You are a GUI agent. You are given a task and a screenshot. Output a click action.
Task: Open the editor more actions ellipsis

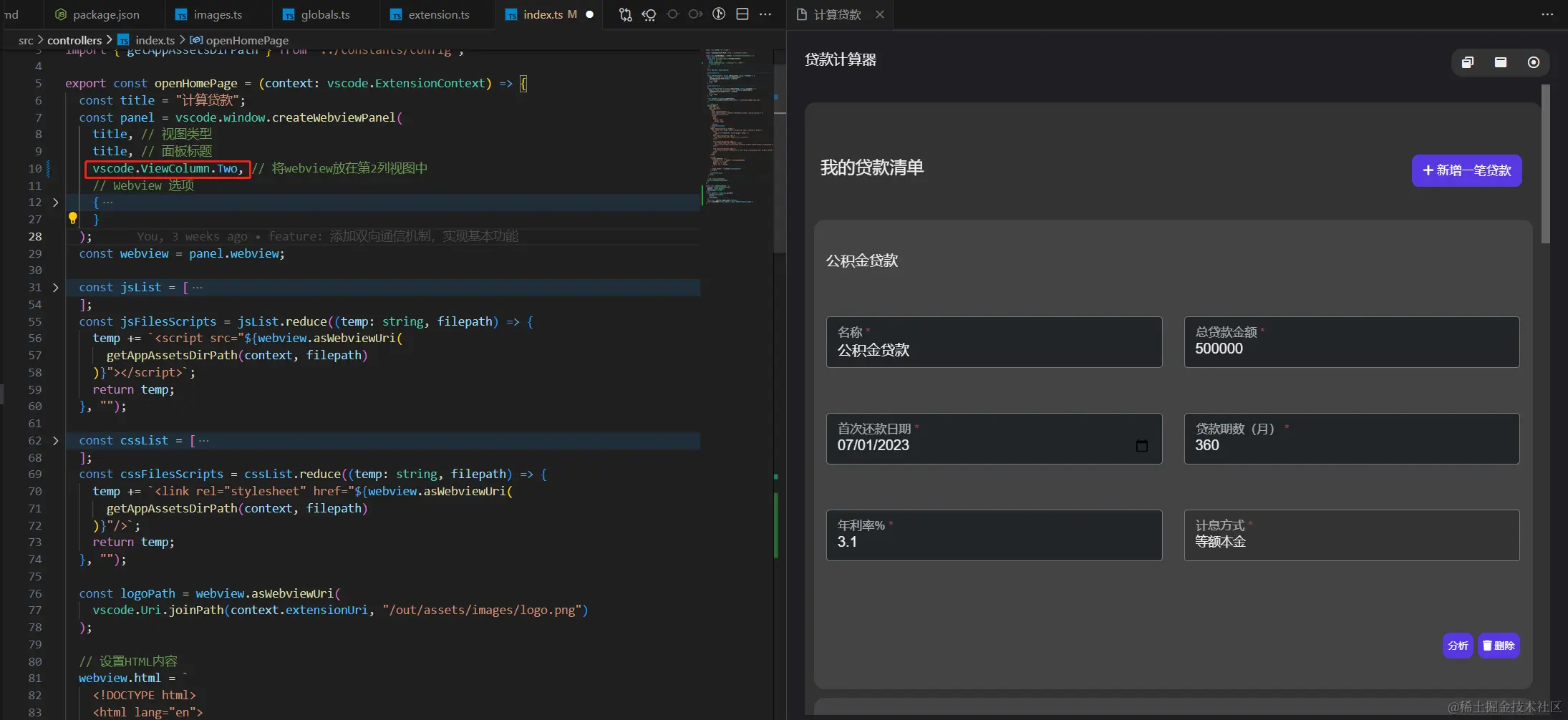(x=765, y=14)
